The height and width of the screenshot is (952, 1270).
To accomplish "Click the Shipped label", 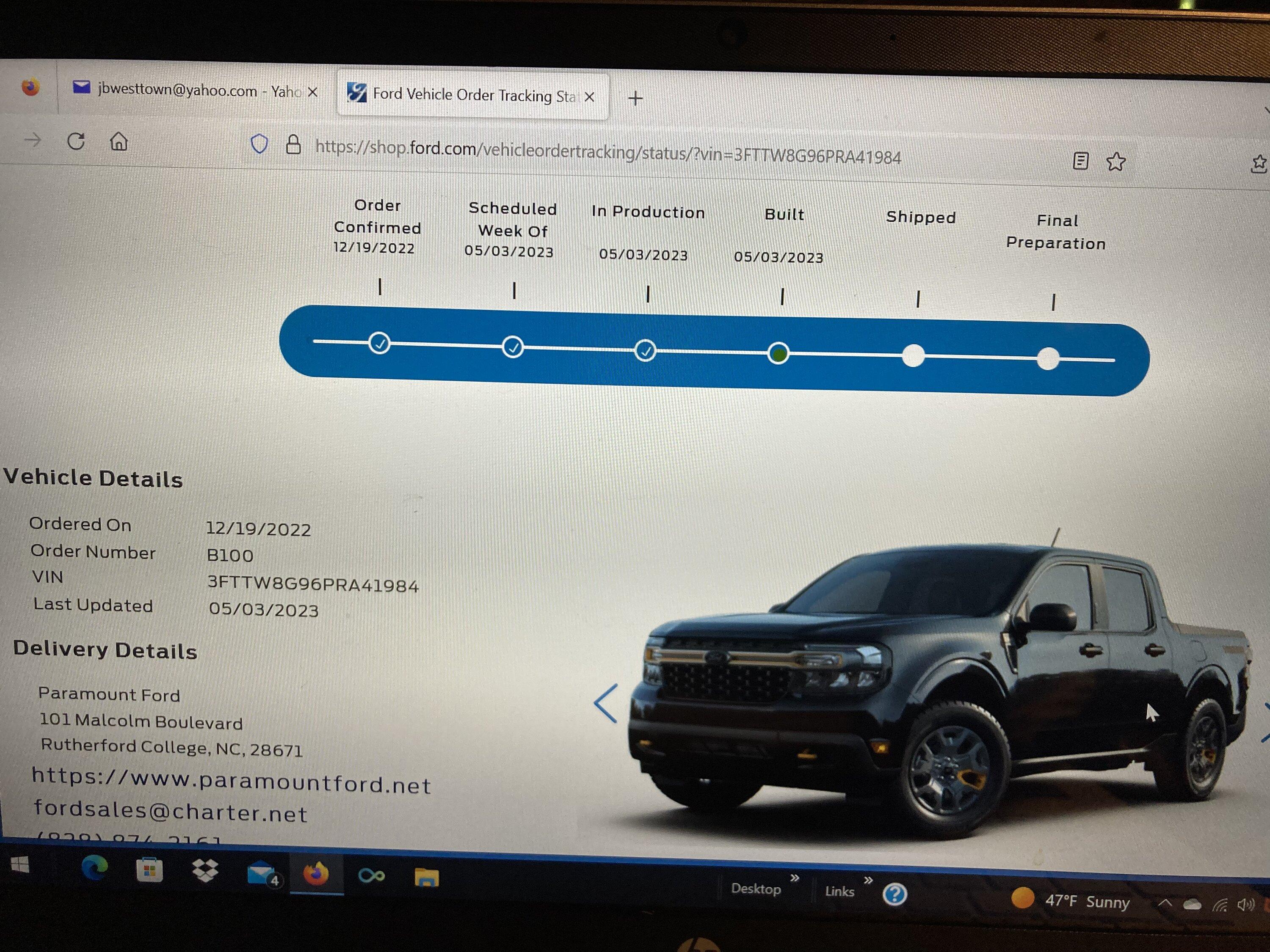I will [x=921, y=217].
